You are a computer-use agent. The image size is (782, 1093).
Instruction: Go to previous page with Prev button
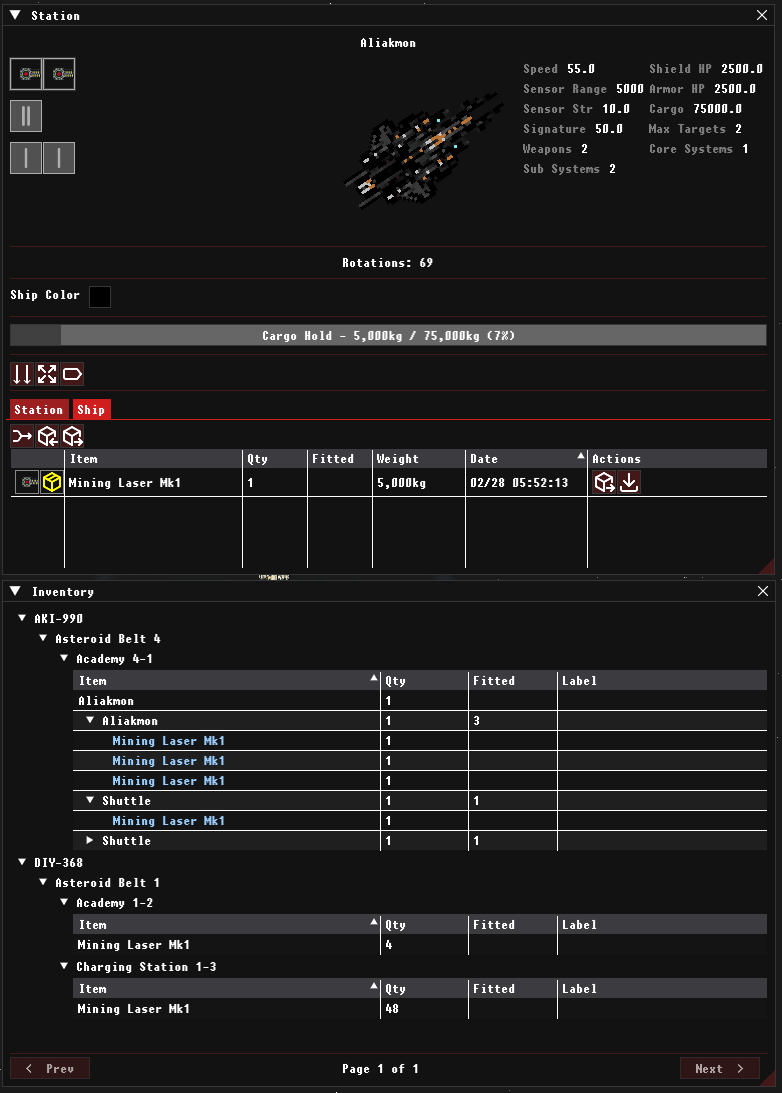coord(50,1069)
